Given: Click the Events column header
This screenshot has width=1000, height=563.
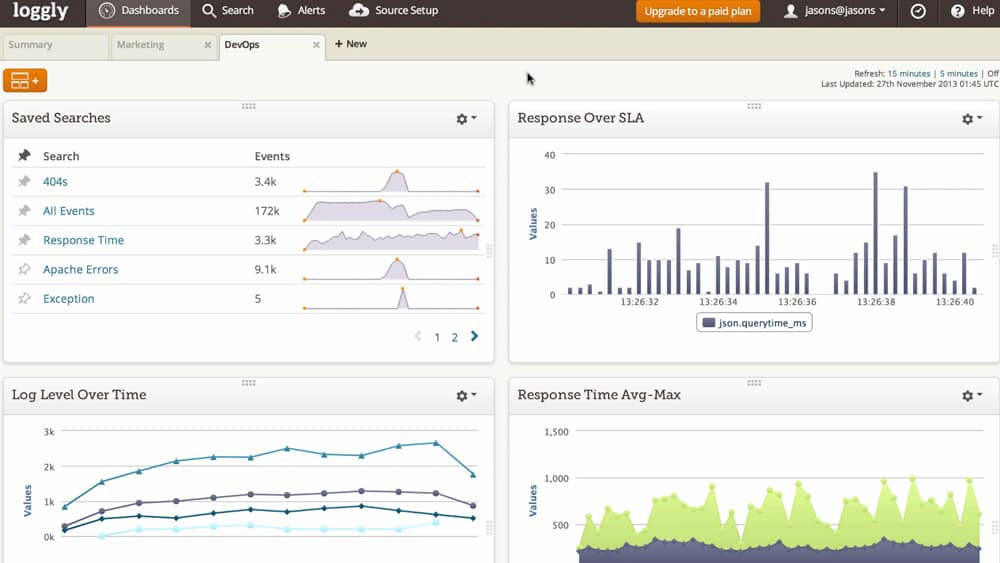Looking at the screenshot, I should [x=272, y=156].
